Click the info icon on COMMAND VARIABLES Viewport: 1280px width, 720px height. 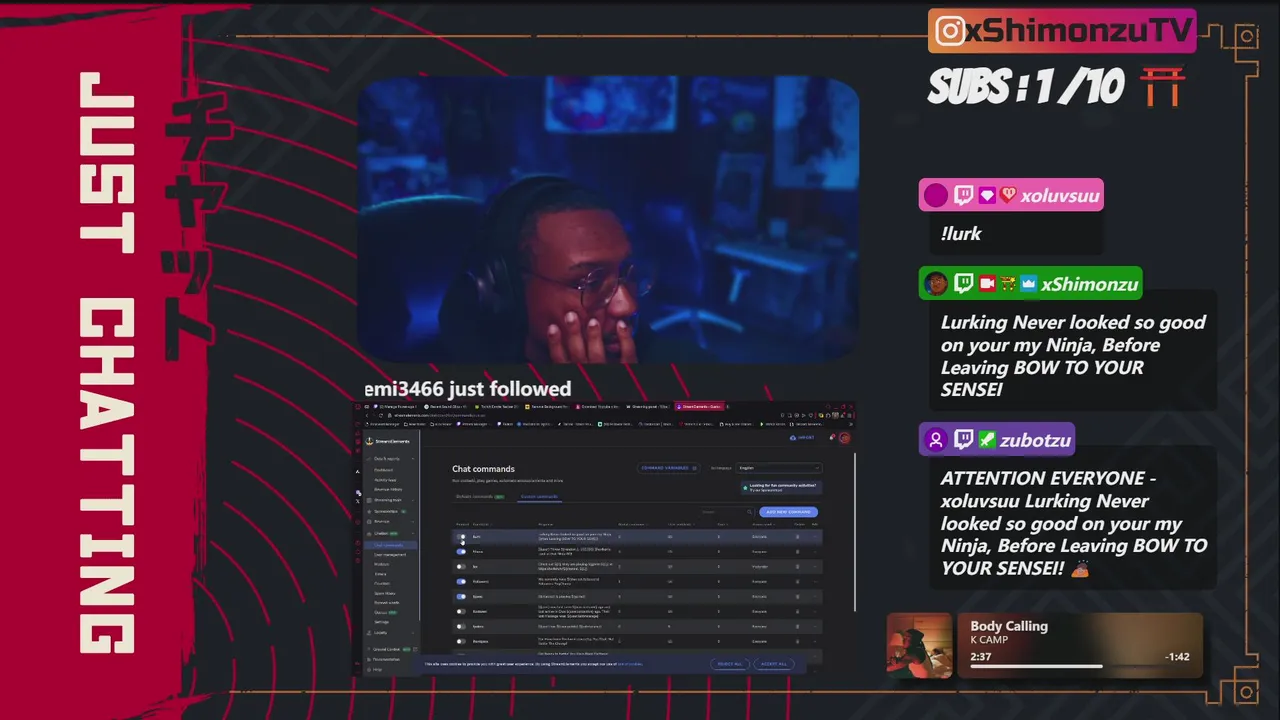tap(694, 468)
